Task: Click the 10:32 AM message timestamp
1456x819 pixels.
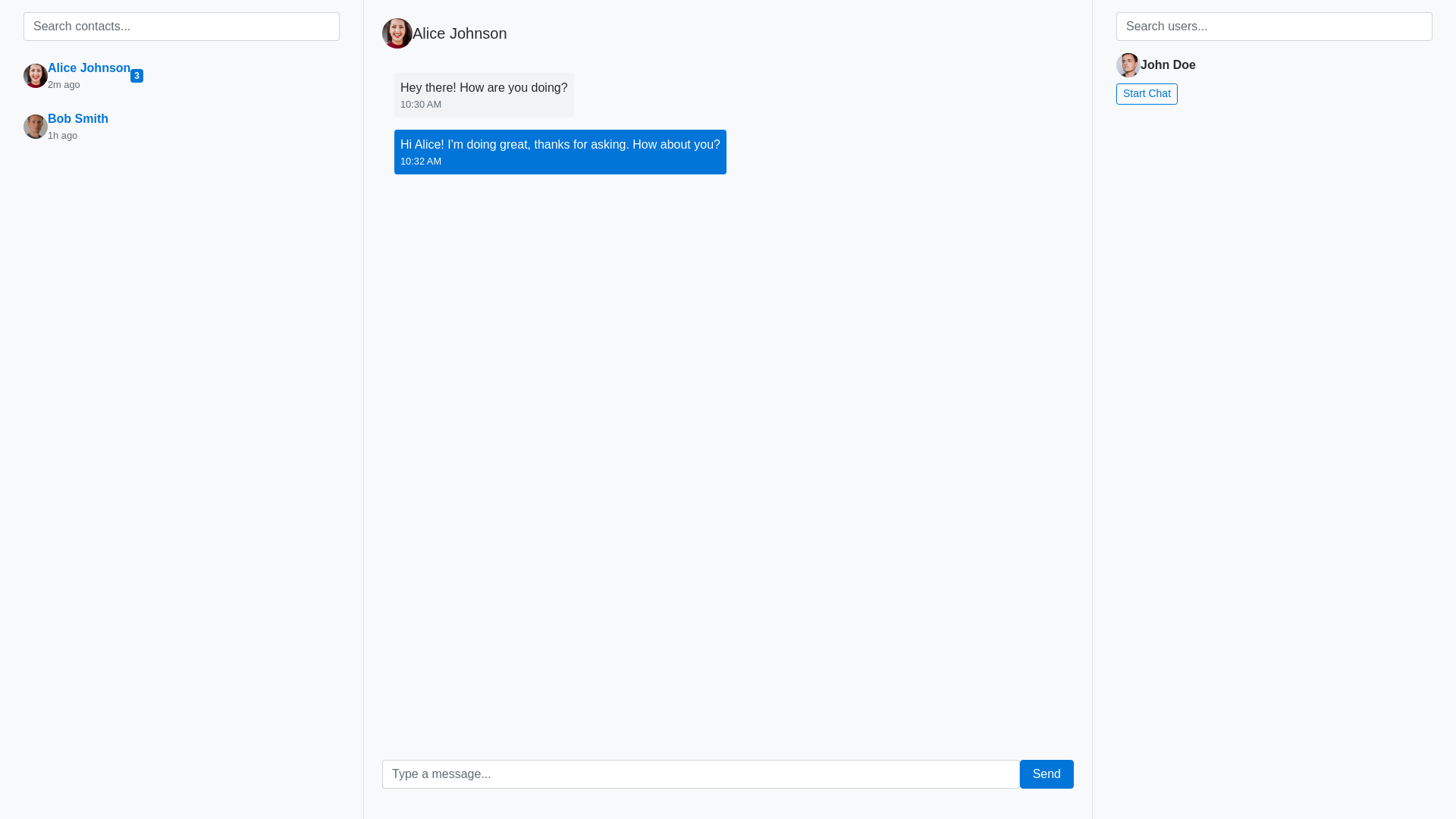Action: pos(421,162)
